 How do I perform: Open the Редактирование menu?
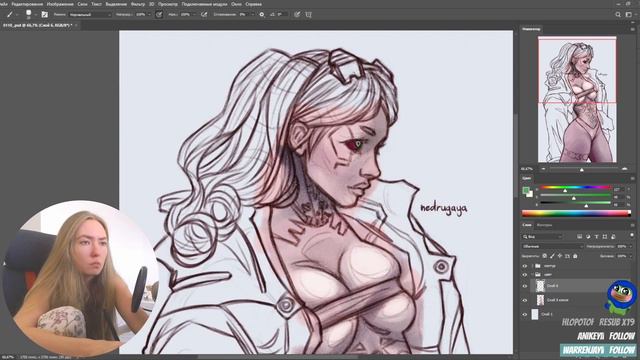(x=27, y=4)
